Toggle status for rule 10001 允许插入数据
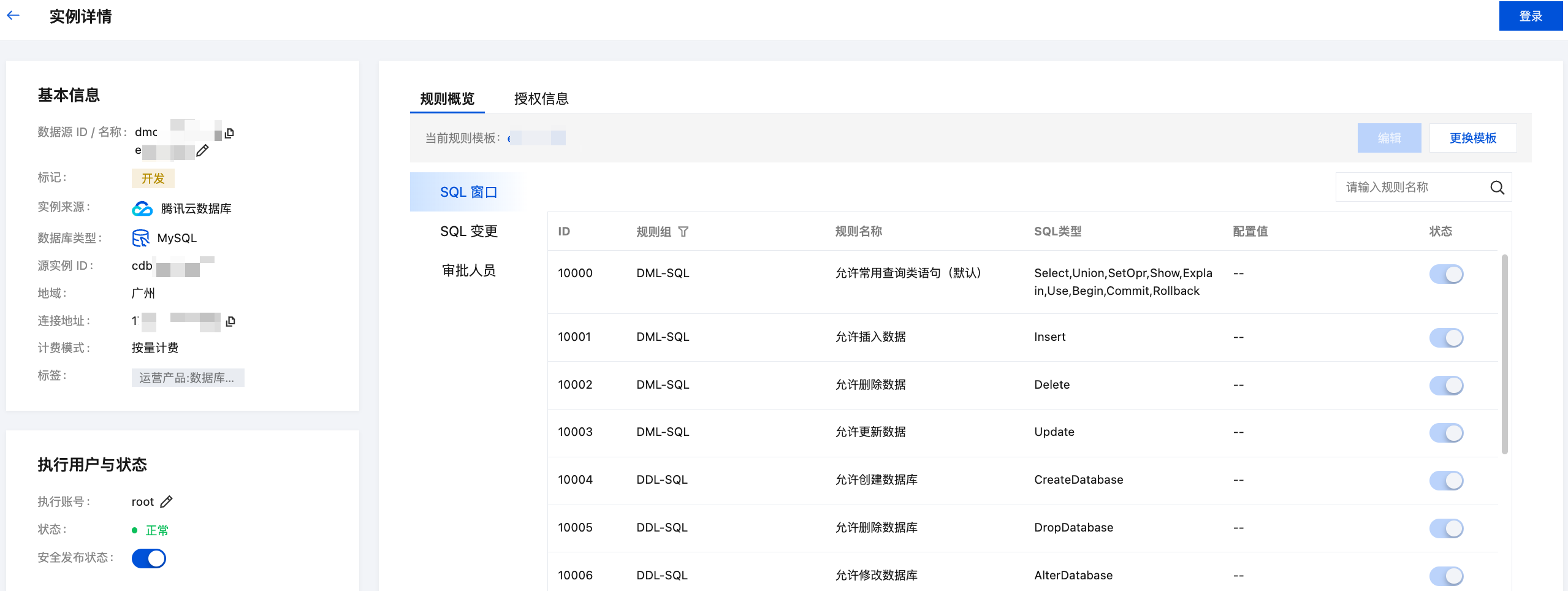Viewport: 1568px width, 591px height. click(x=1446, y=338)
